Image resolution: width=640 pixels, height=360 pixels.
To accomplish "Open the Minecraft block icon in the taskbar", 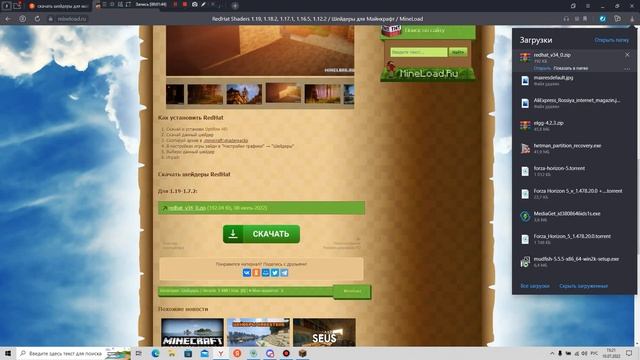I will pos(302,353).
